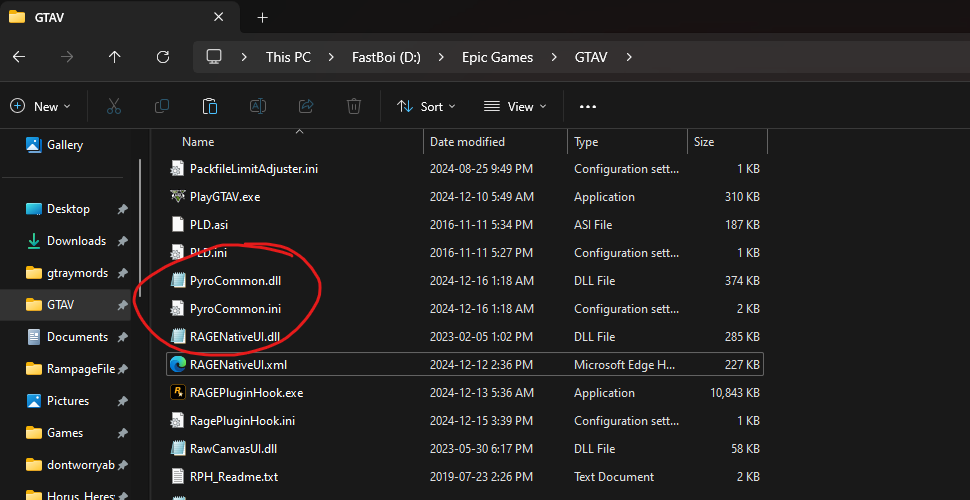The height and width of the screenshot is (500, 970).
Task: Click the PLD.asi blank file icon
Action: pyautogui.click(x=178, y=224)
